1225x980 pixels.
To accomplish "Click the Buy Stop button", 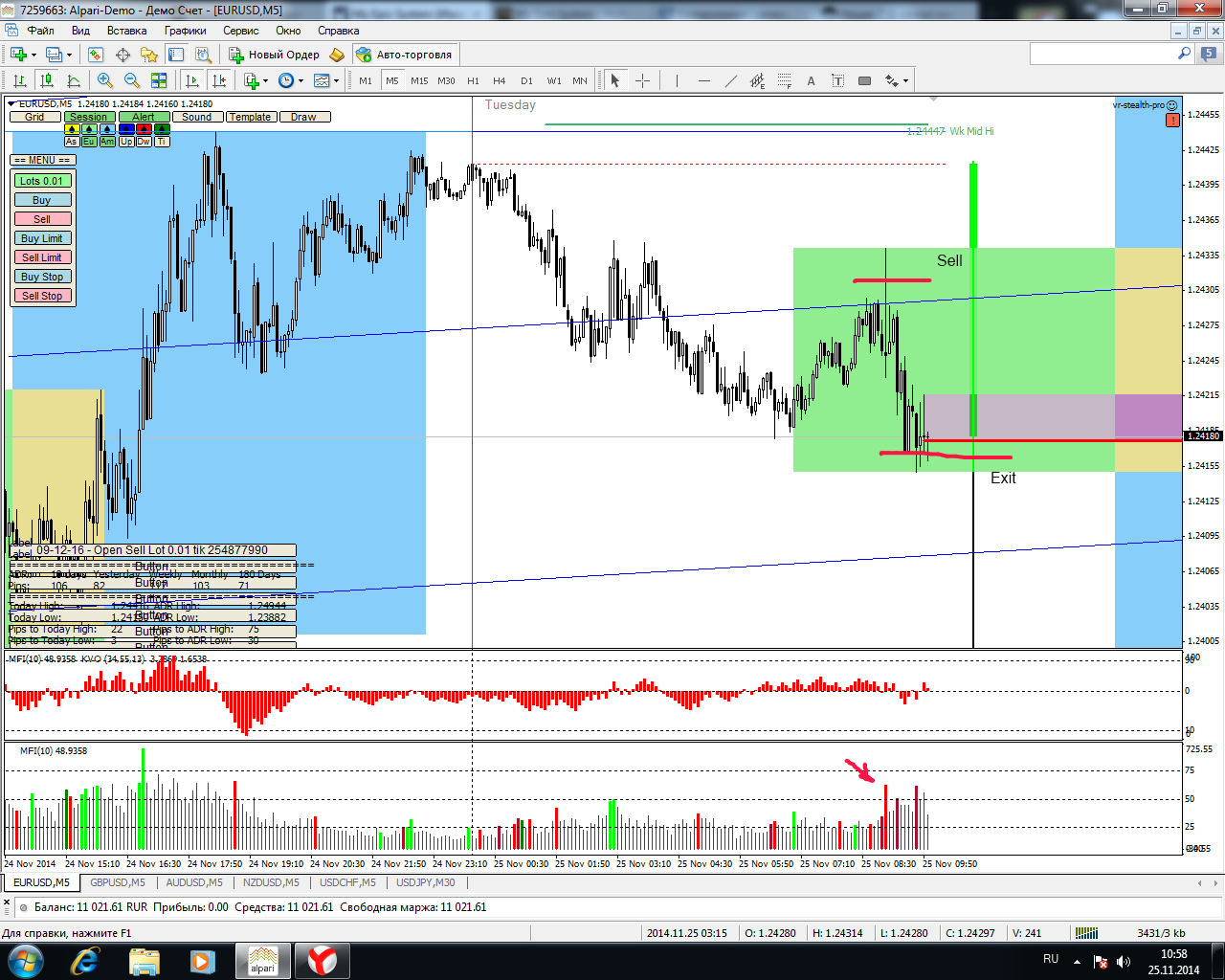I will (43, 277).
